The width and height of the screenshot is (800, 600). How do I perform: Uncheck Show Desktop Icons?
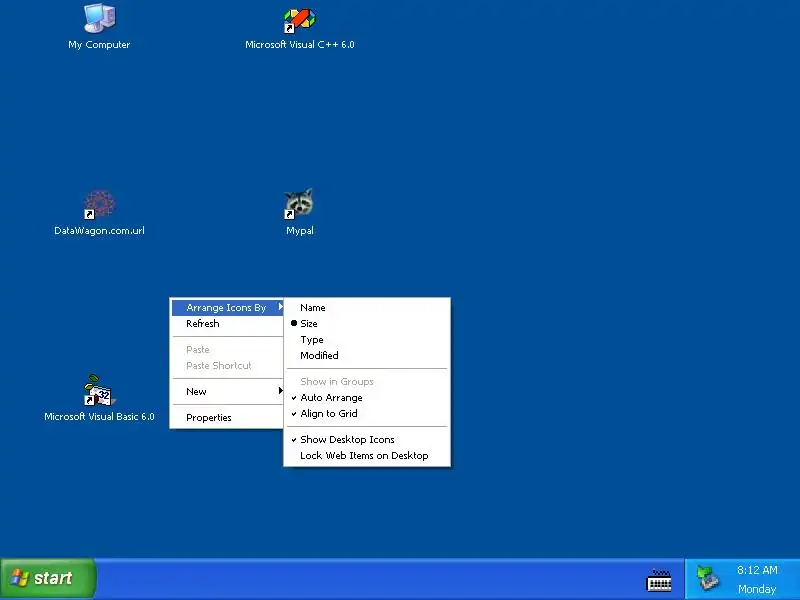click(367, 440)
